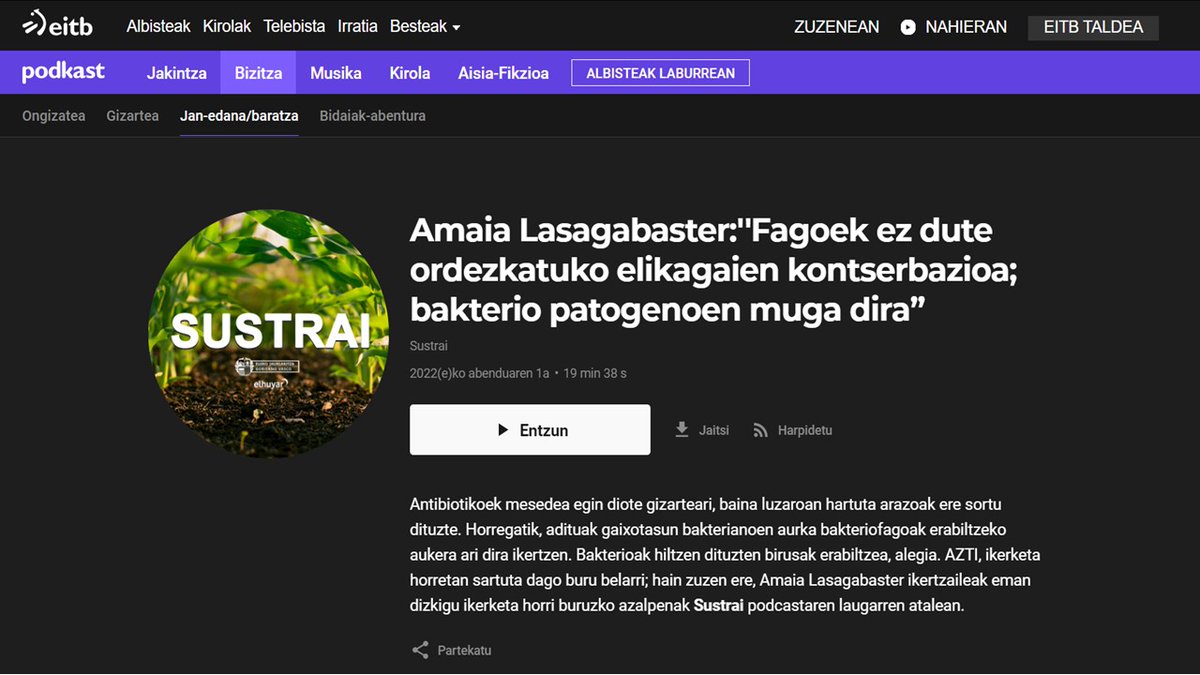Select the Jan-edana/baratza subcategory

tap(239, 116)
